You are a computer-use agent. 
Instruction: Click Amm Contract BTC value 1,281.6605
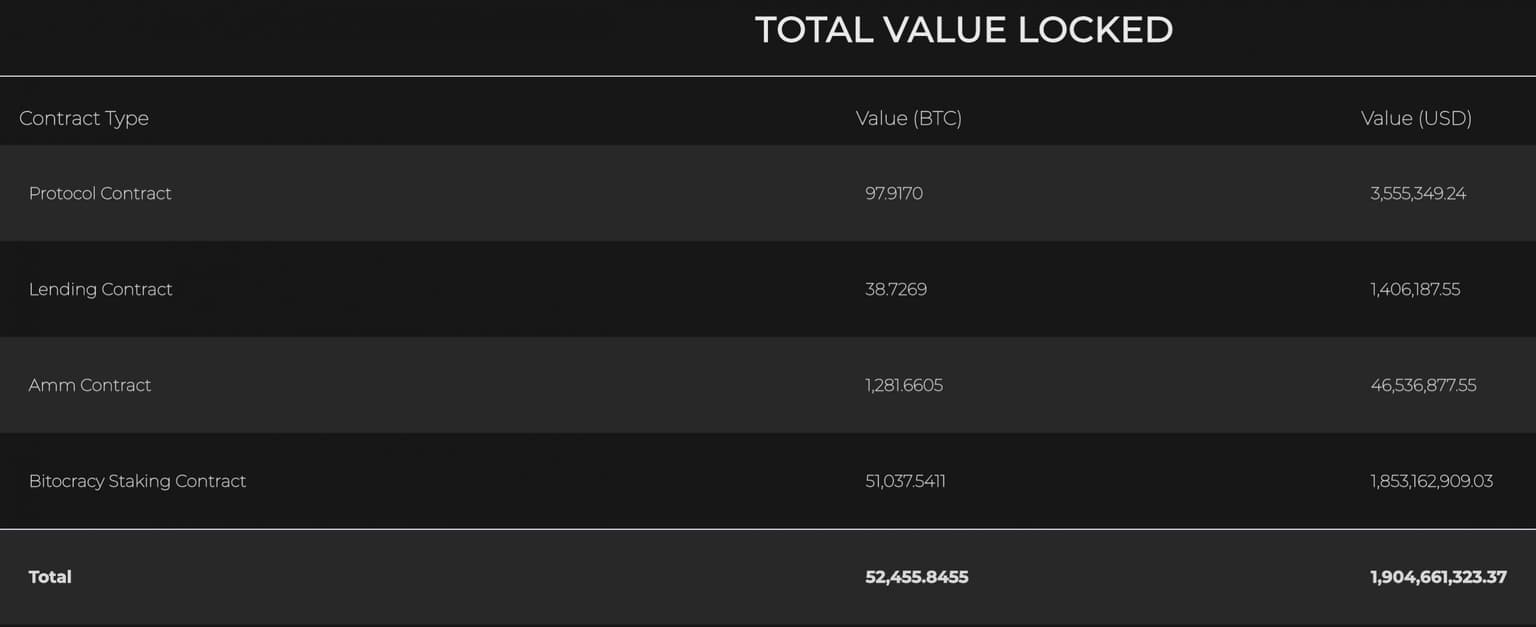click(904, 385)
